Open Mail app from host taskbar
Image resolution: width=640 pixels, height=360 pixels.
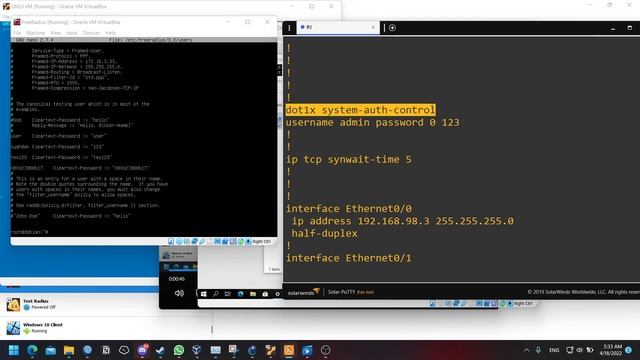coord(51,350)
